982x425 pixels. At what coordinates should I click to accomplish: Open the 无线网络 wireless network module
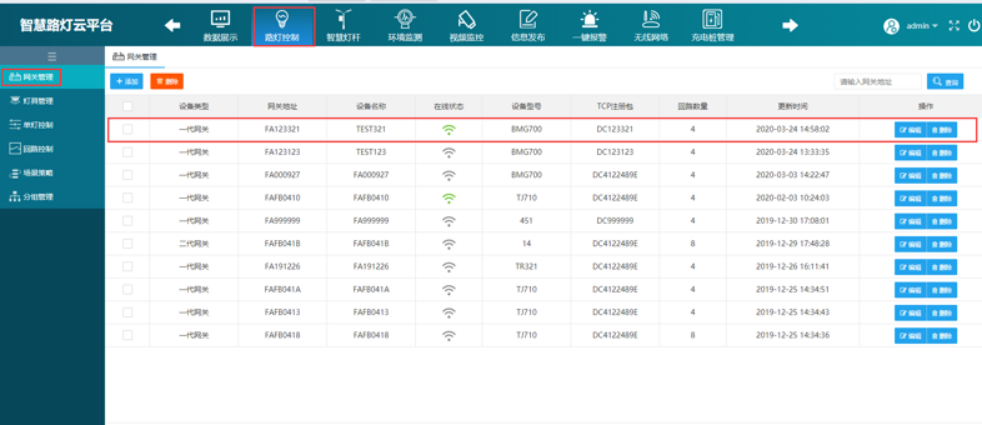(x=650, y=25)
